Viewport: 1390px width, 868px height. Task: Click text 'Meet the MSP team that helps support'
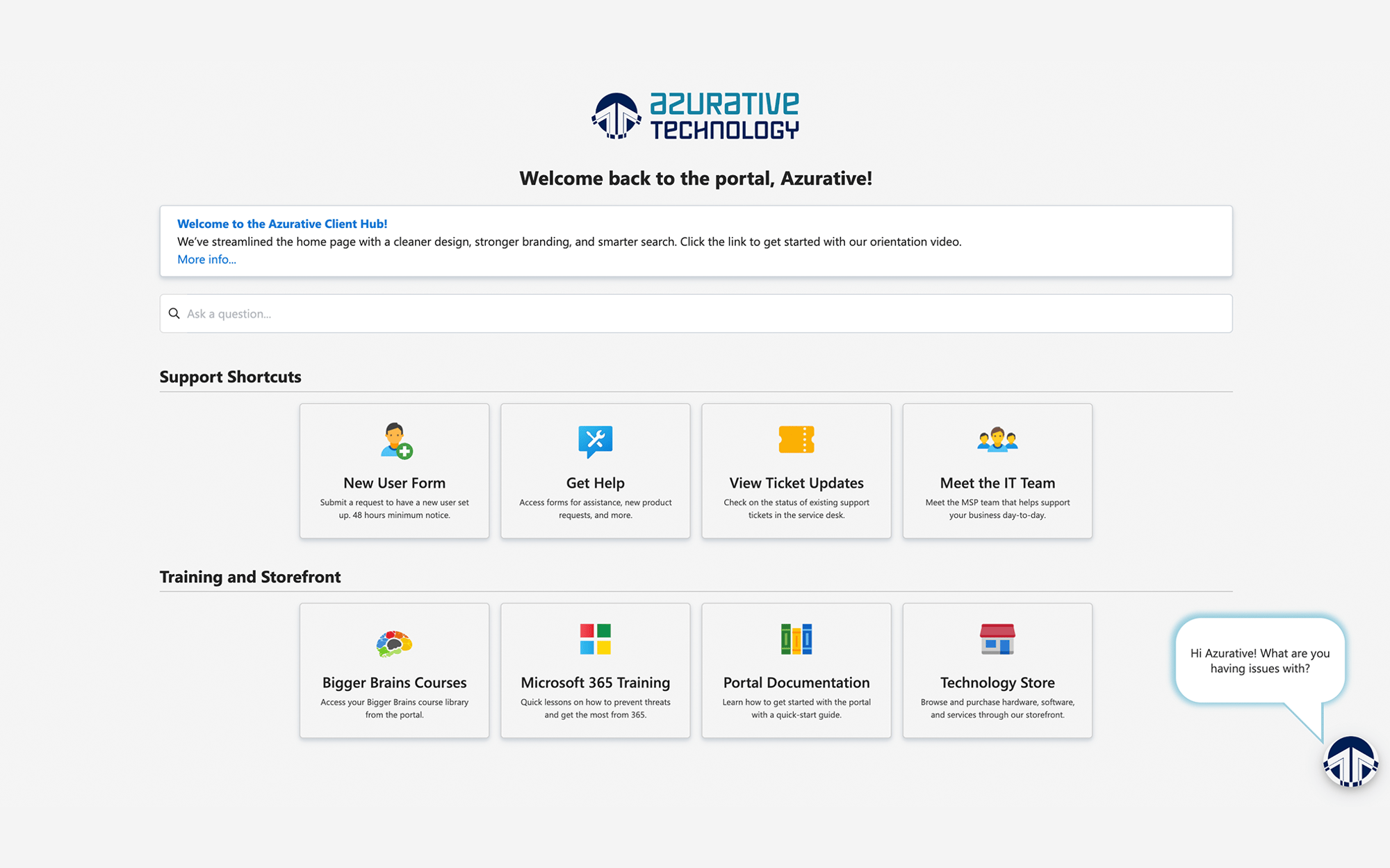(997, 502)
